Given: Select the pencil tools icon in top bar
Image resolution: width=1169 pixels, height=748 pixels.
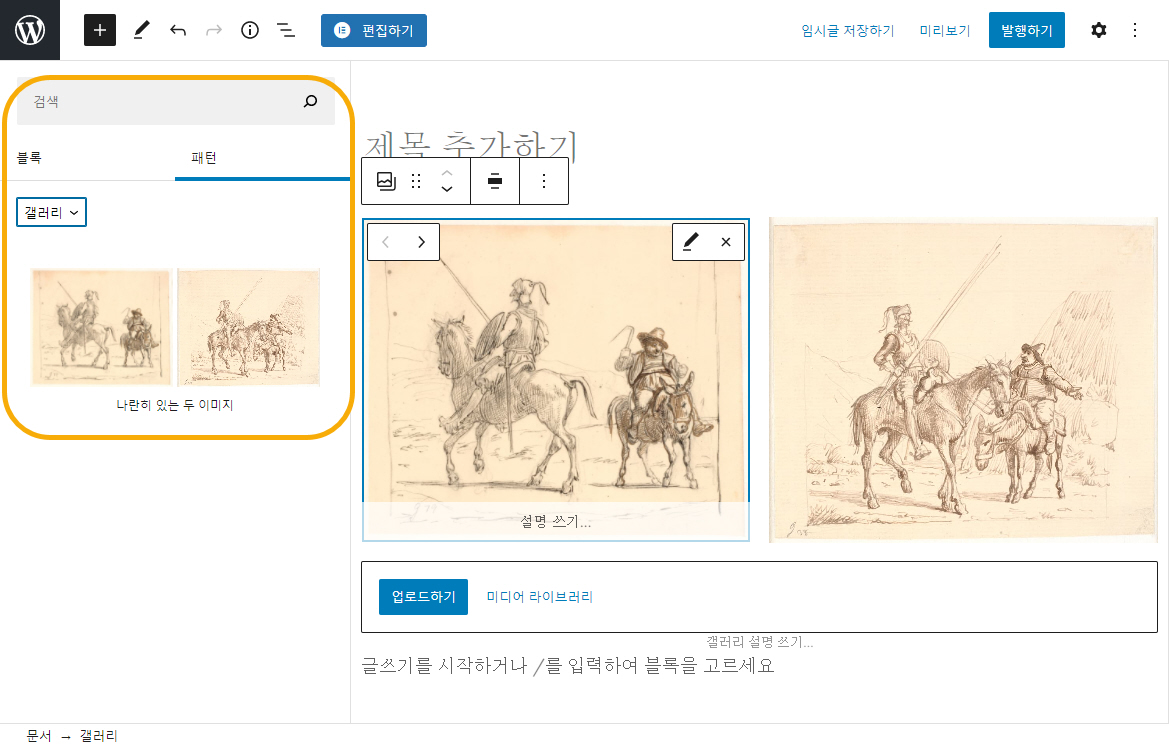Looking at the screenshot, I should tap(141, 31).
